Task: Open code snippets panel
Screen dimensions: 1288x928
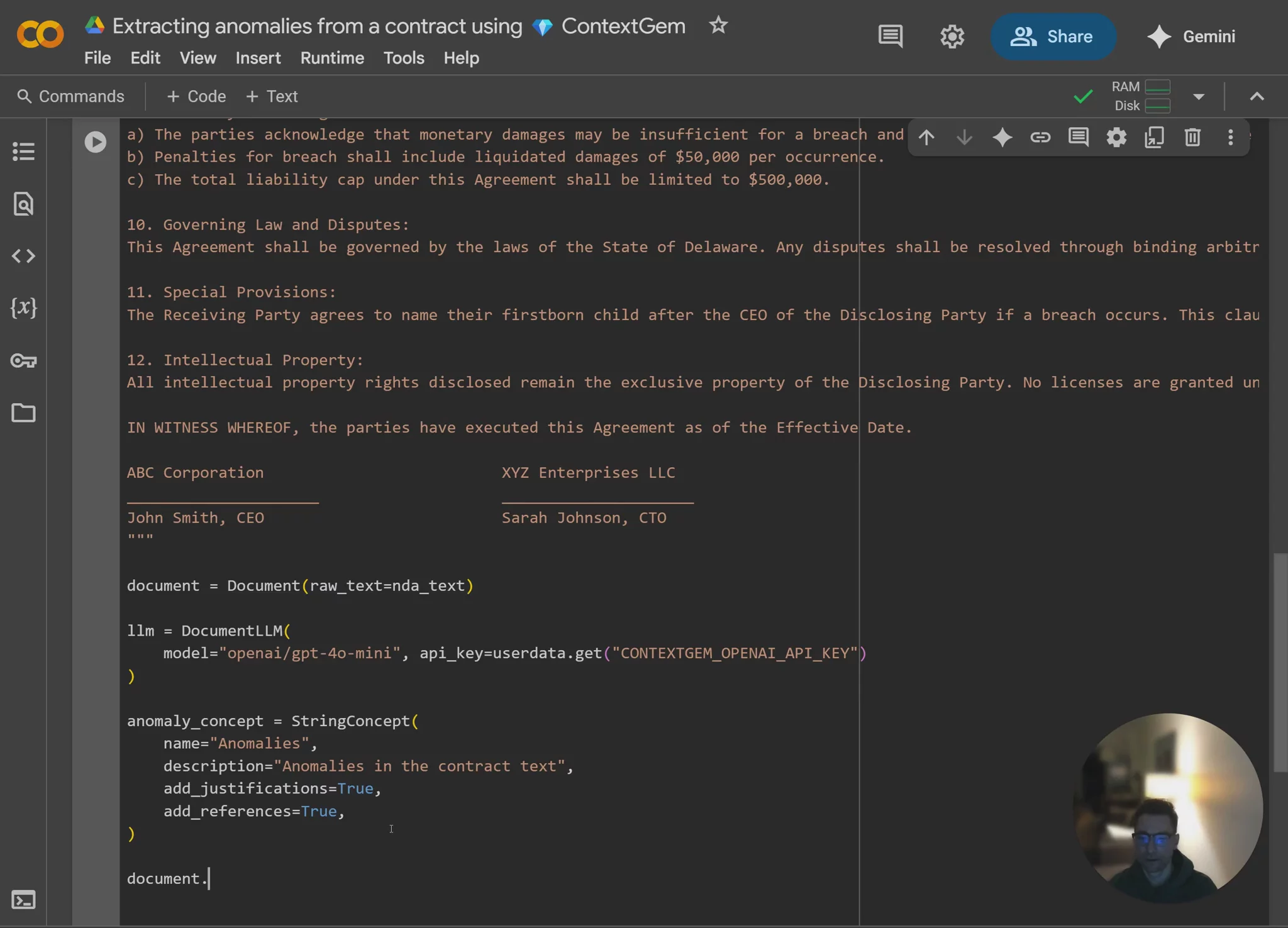Action: coord(23,256)
